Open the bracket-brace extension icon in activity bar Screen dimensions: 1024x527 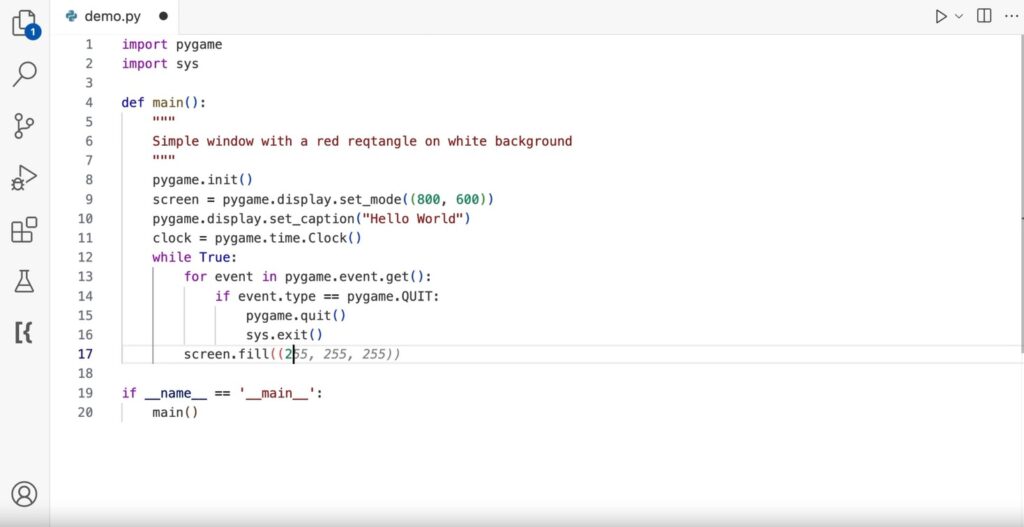24,332
